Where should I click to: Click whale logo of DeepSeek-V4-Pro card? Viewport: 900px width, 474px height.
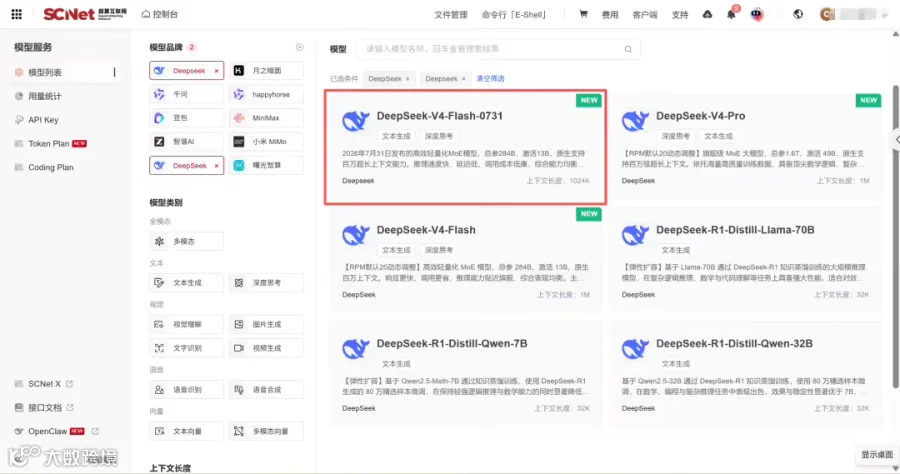(x=635, y=121)
